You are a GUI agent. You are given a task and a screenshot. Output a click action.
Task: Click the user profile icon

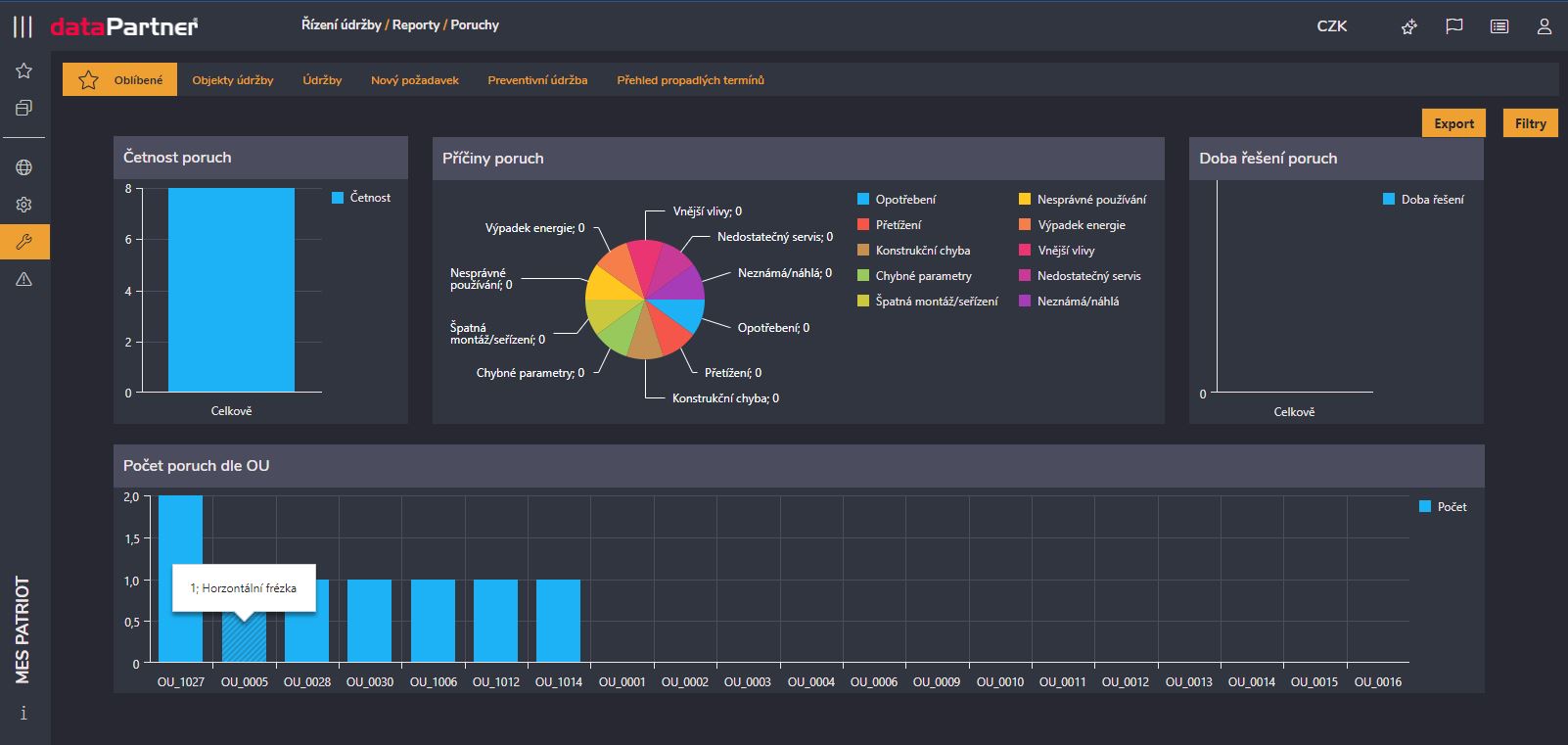coord(1545,26)
